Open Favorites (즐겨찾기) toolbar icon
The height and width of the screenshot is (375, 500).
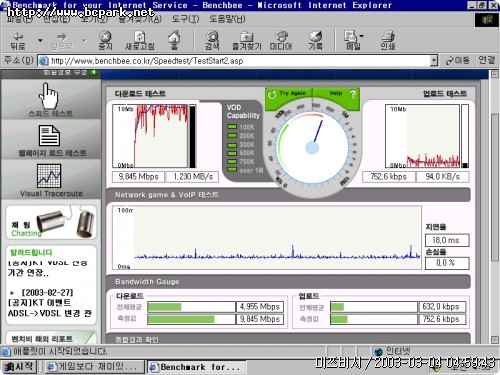(x=247, y=40)
